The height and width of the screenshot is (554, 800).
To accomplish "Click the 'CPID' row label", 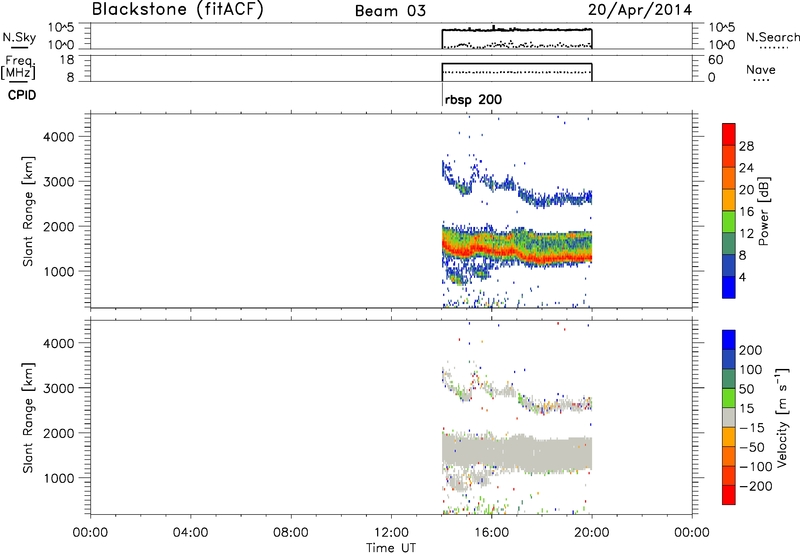I will 22,95.
